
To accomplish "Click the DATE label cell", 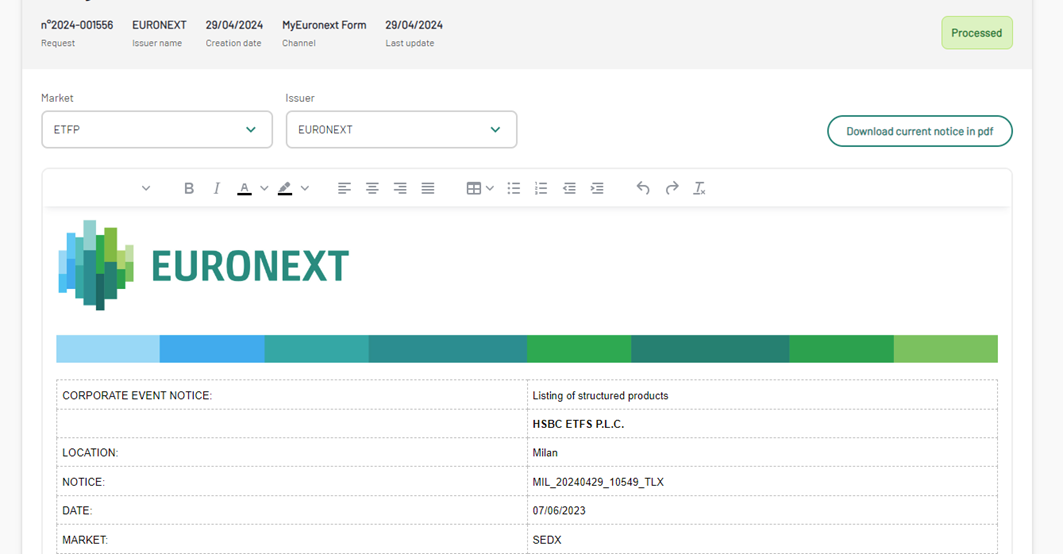I will point(292,511).
